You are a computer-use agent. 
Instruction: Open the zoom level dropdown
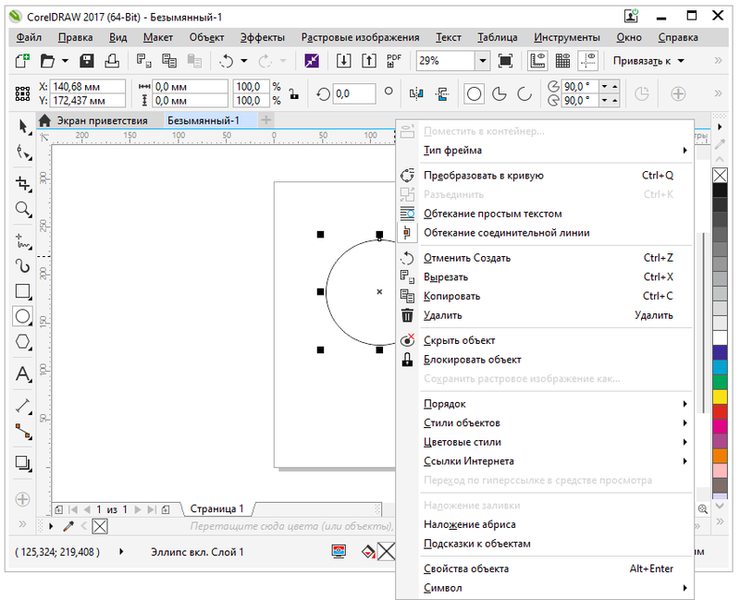pyautogui.click(x=482, y=61)
